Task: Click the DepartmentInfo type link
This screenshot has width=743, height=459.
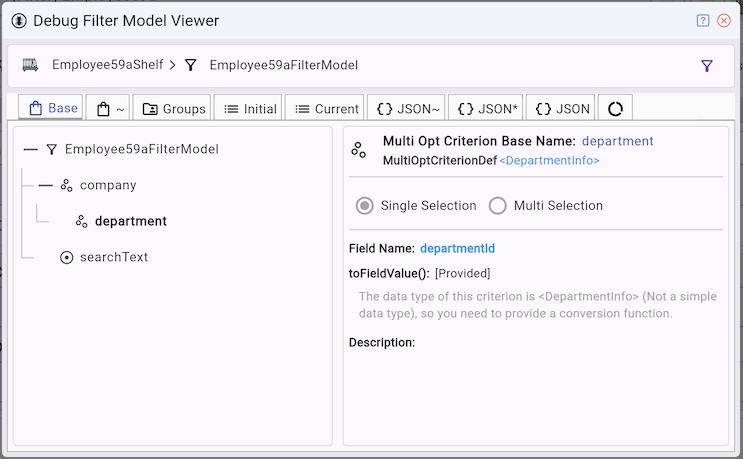Action: click(549, 160)
